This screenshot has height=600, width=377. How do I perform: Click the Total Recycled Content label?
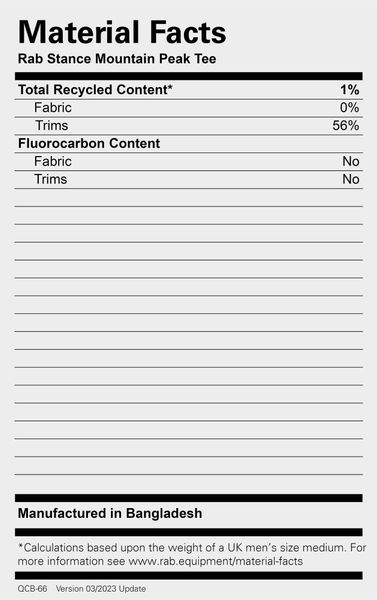pyautogui.click(x=95, y=90)
